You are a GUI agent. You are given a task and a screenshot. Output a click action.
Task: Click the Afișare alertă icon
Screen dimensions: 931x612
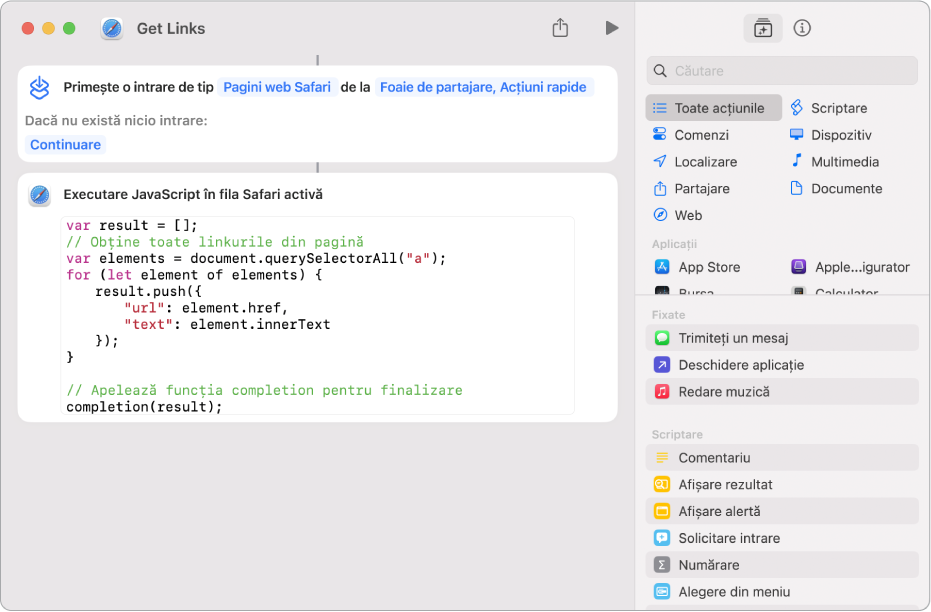point(661,511)
